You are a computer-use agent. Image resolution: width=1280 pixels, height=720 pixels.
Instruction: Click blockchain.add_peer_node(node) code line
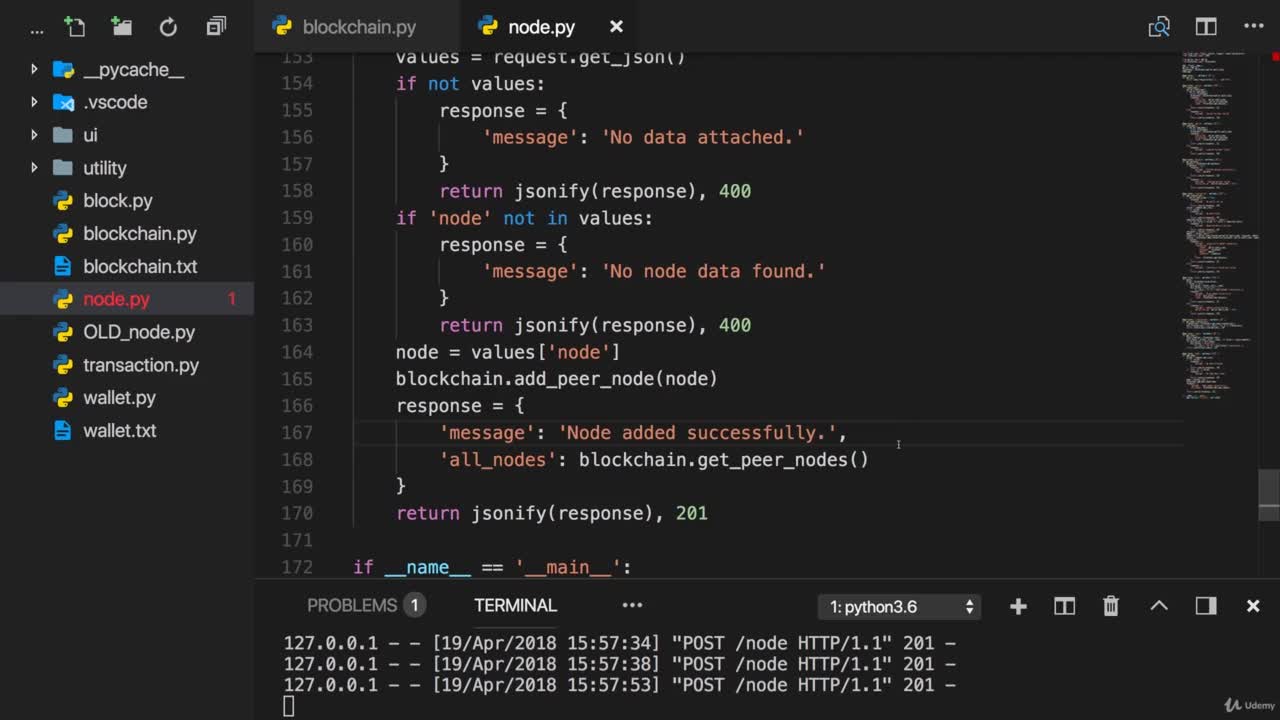pos(557,379)
